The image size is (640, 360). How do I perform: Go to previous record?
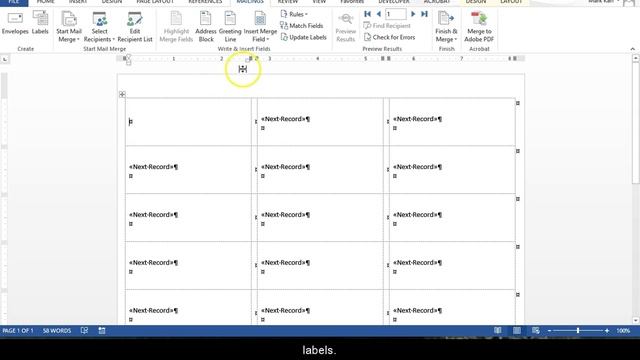coord(379,14)
